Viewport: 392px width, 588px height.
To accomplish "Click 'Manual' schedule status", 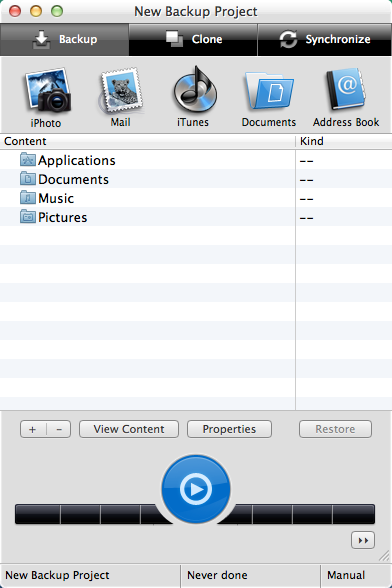I will (346, 575).
